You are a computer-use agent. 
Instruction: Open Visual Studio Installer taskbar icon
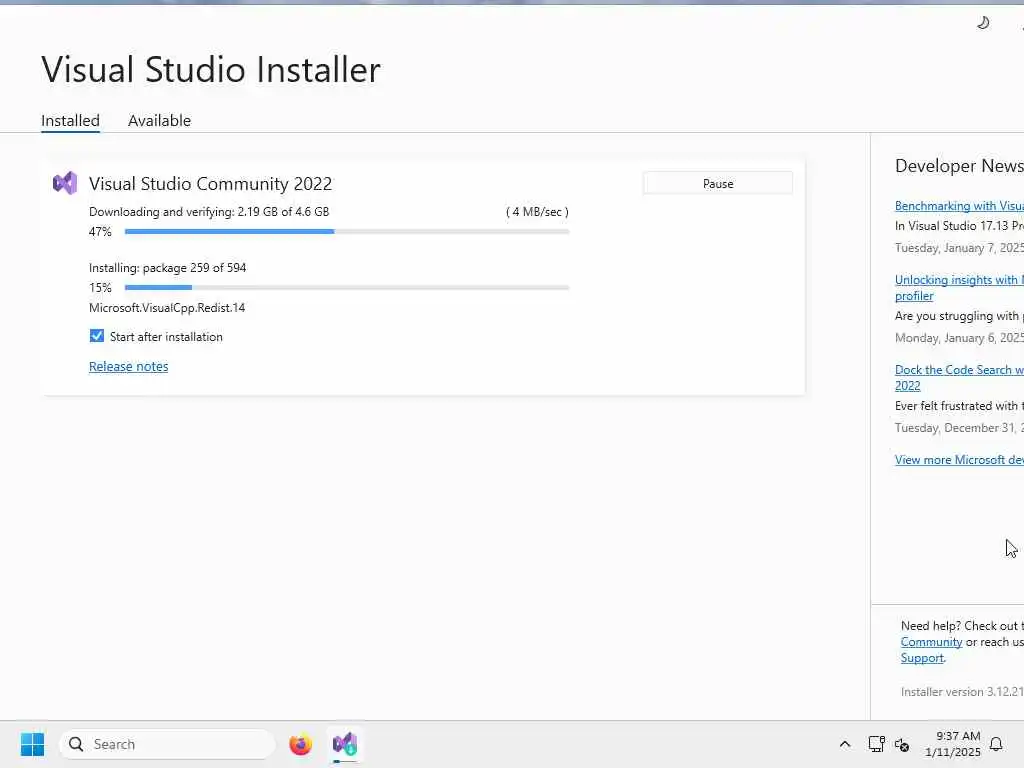pos(345,744)
